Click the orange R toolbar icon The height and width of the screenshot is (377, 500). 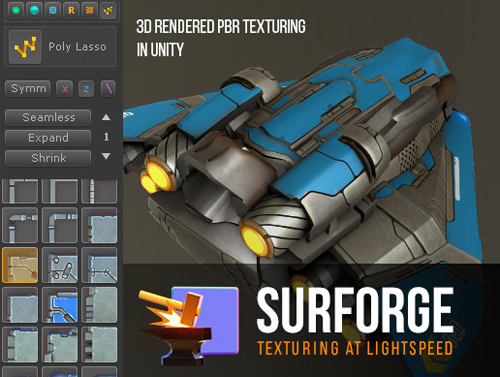pyautogui.click(x=71, y=10)
